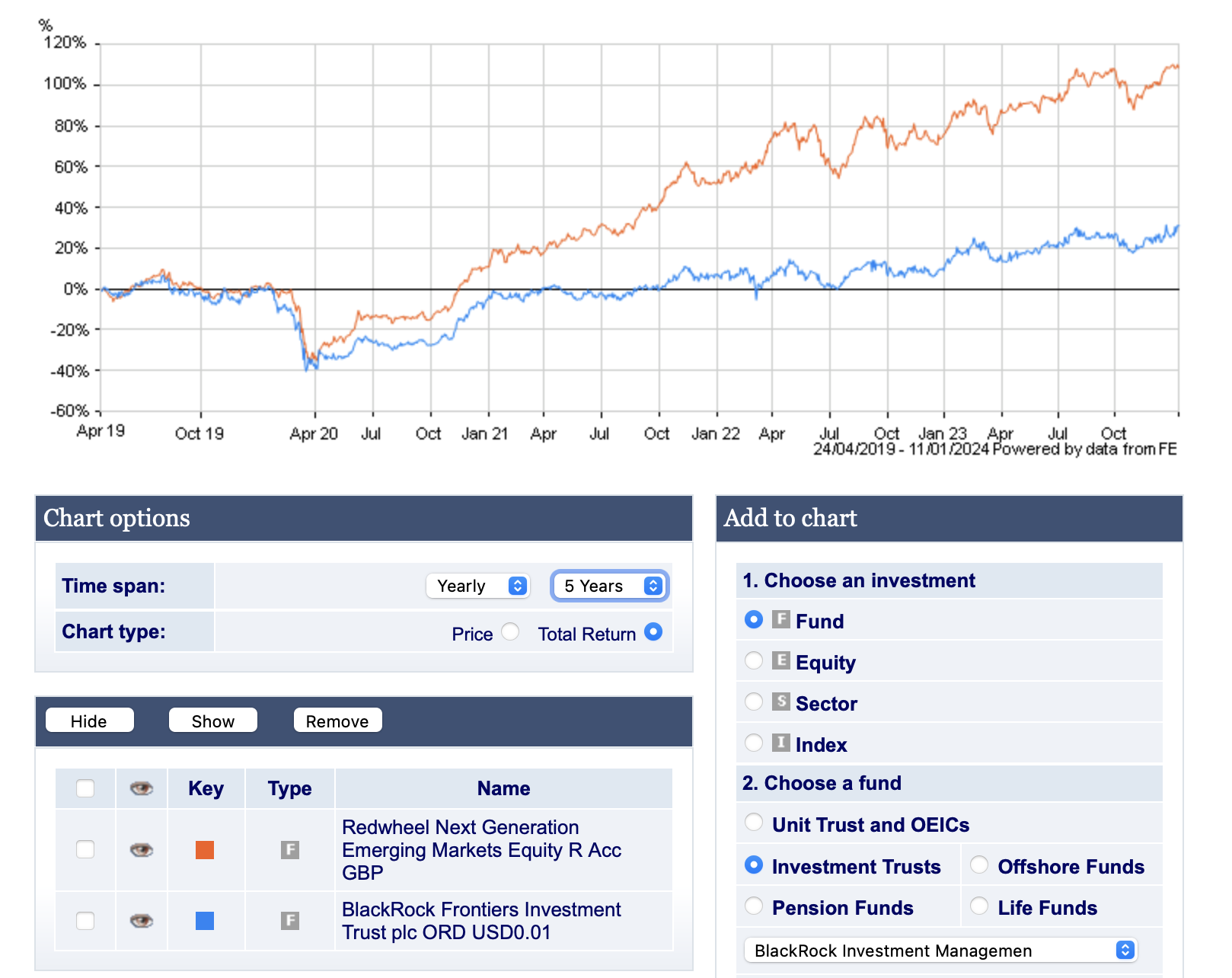The image size is (1232, 978).
Task: Select Unit Trust and OEICs radio
Action: 754,823
